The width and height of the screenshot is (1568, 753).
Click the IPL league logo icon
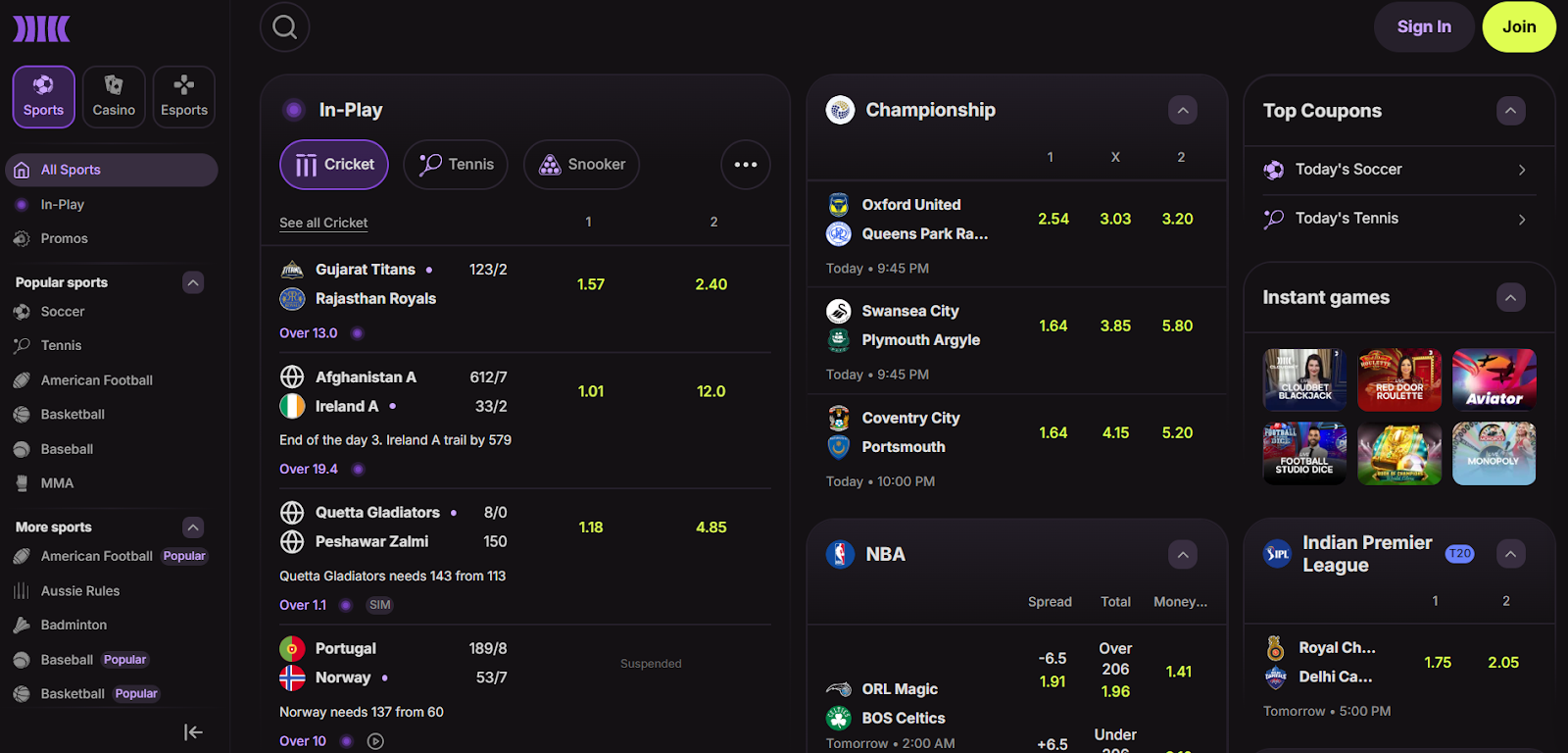pyautogui.click(x=1277, y=554)
